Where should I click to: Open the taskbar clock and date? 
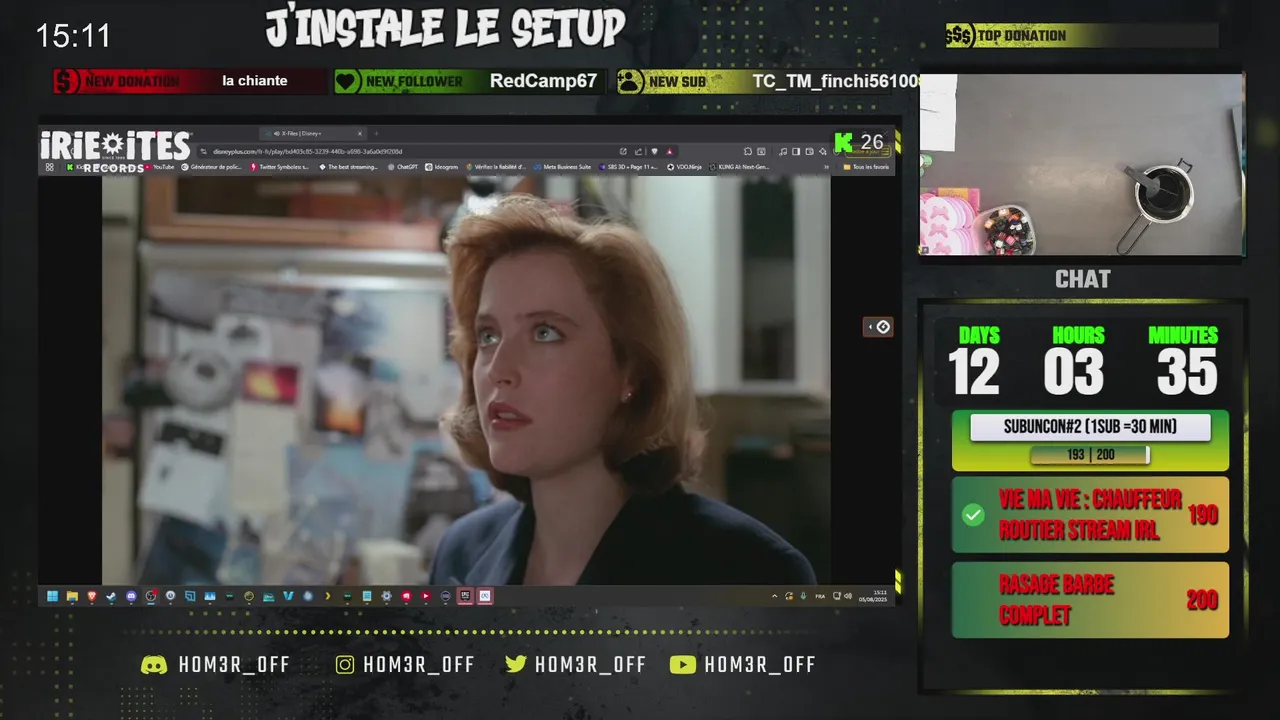pos(873,596)
